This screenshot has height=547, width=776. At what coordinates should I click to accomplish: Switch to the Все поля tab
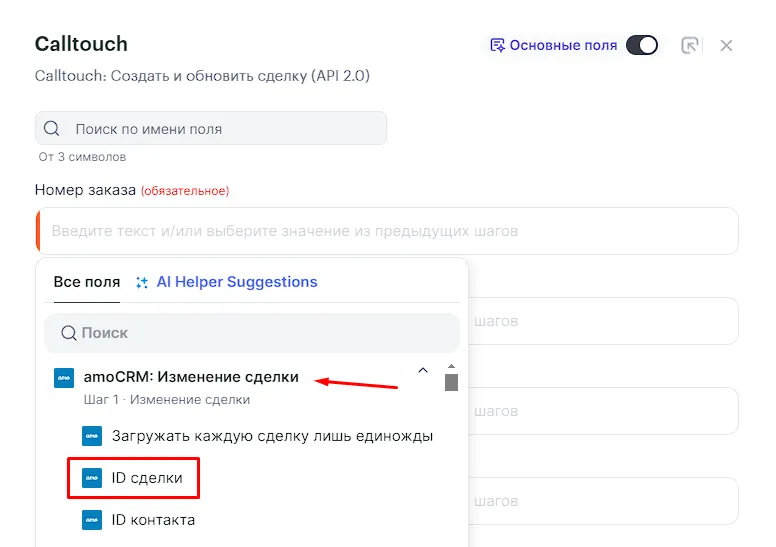pos(86,282)
